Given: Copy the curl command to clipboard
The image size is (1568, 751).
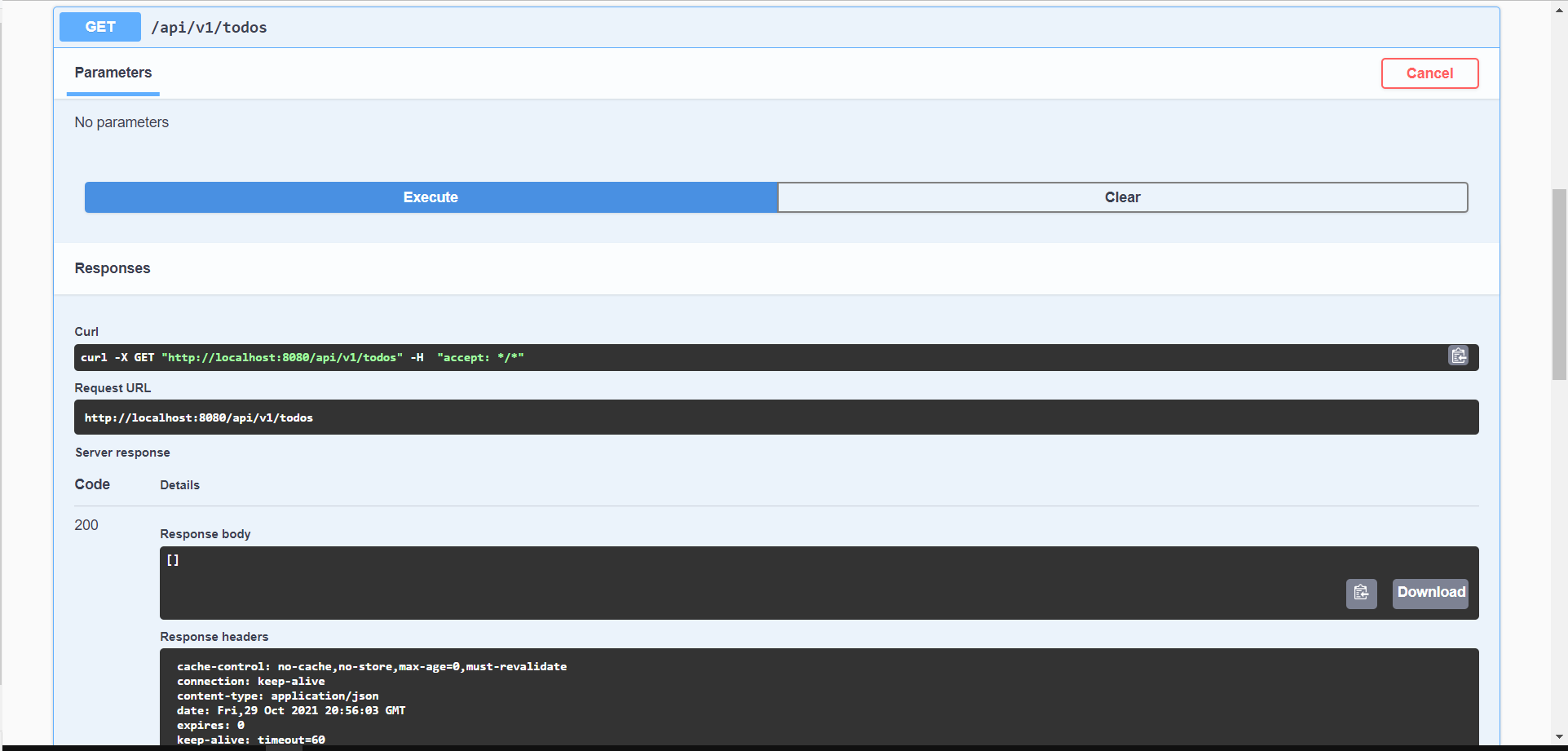Looking at the screenshot, I should click(x=1458, y=356).
